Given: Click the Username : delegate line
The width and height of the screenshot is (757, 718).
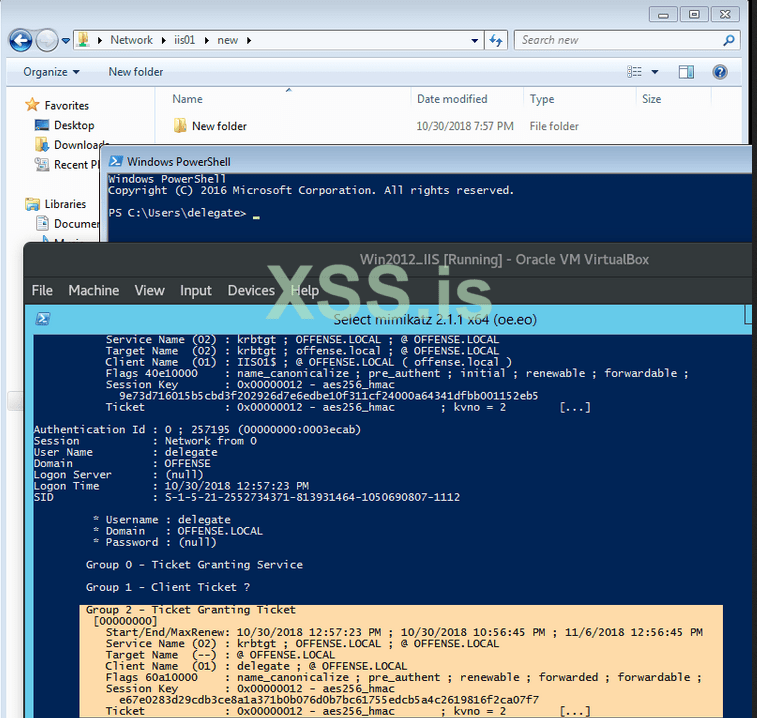Looking at the screenshot, I should click(162, 520).
